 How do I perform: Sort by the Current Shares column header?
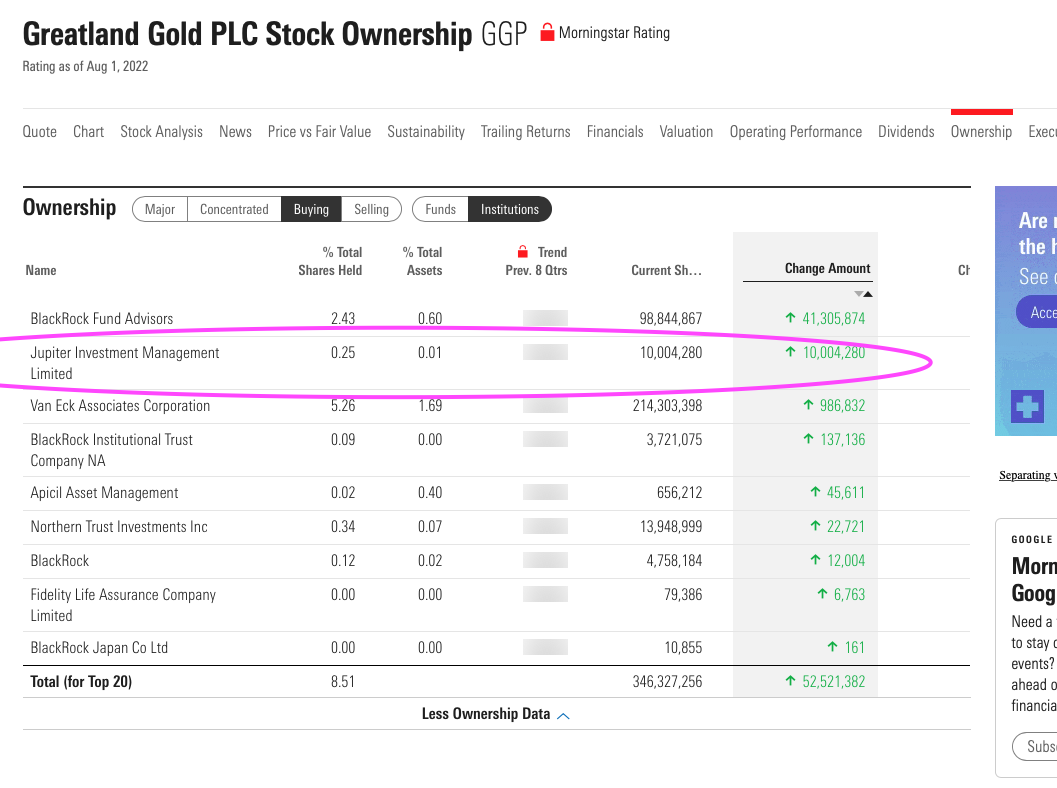click(x=667, y=270)
